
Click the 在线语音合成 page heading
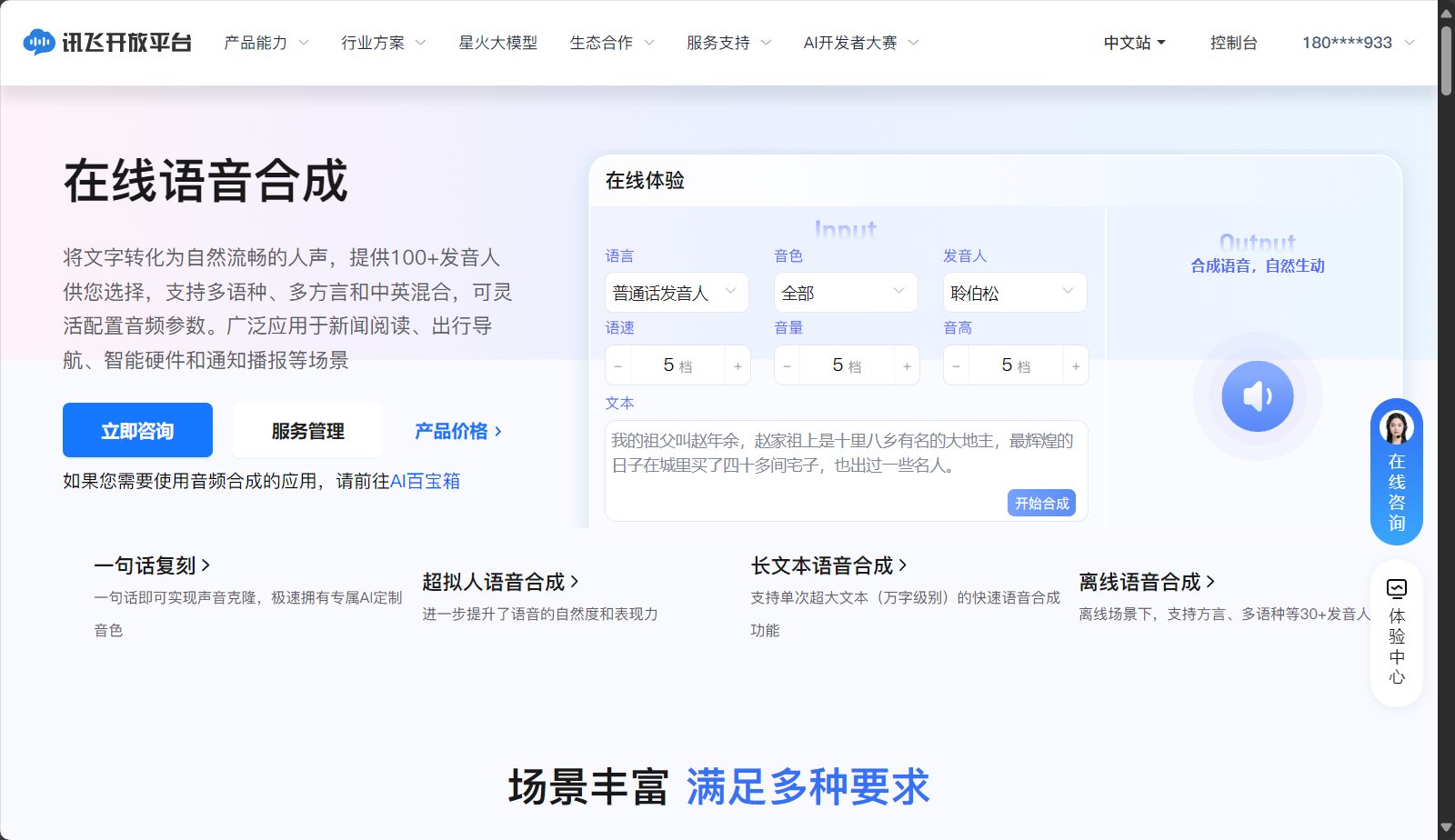206,180
